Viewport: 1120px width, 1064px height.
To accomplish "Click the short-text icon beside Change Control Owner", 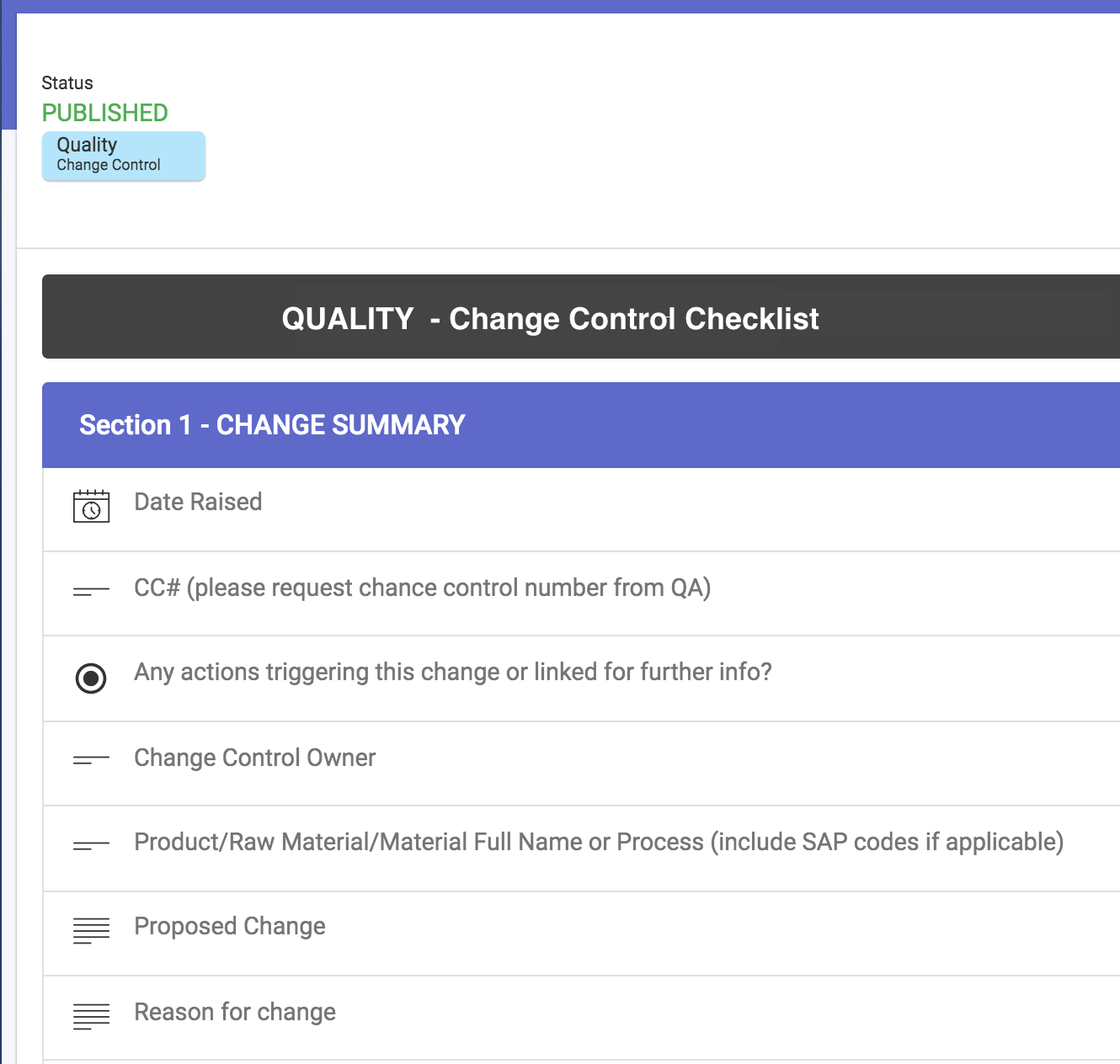I will [91, 760].
